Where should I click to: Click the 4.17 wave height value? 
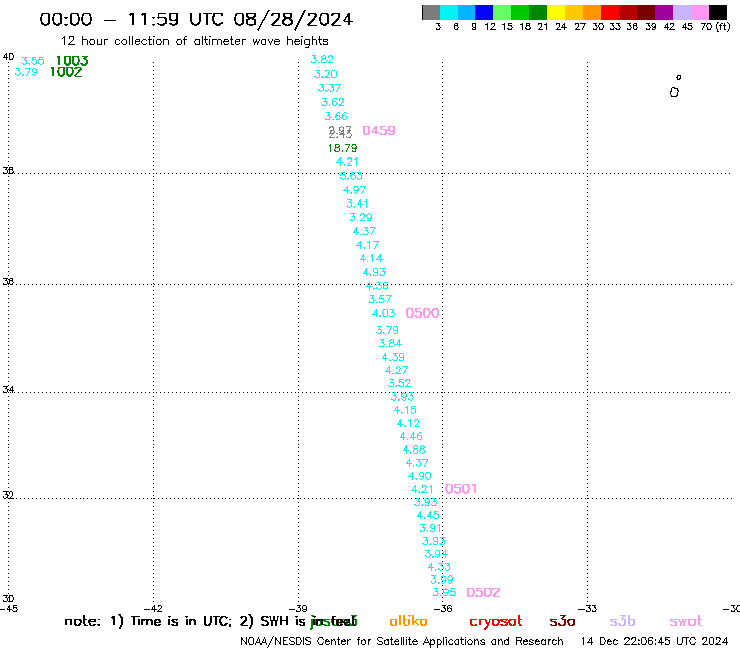coord(367,245)
